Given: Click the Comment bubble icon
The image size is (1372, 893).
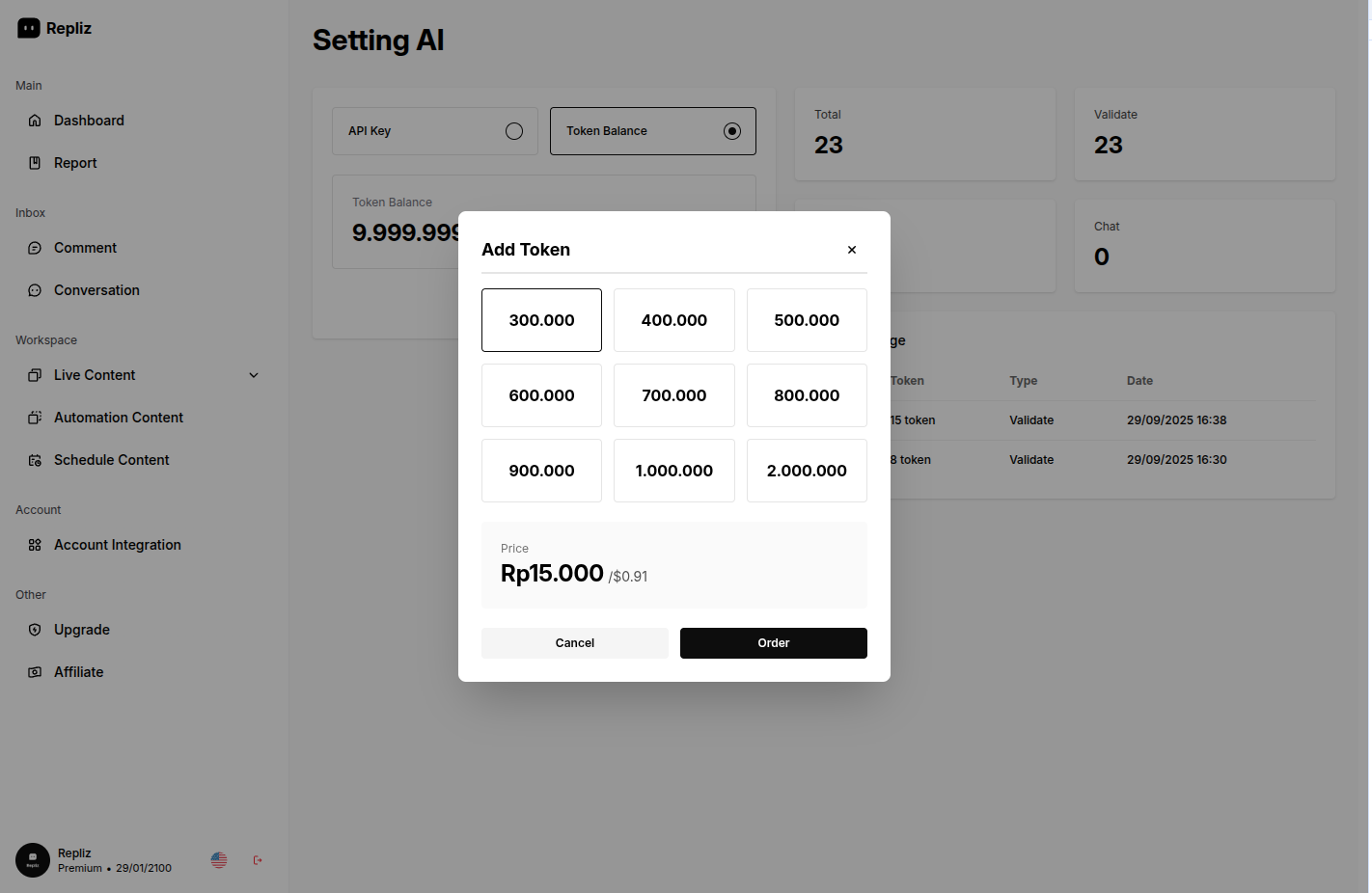Looking at the screenshot, I should [35, 248].
